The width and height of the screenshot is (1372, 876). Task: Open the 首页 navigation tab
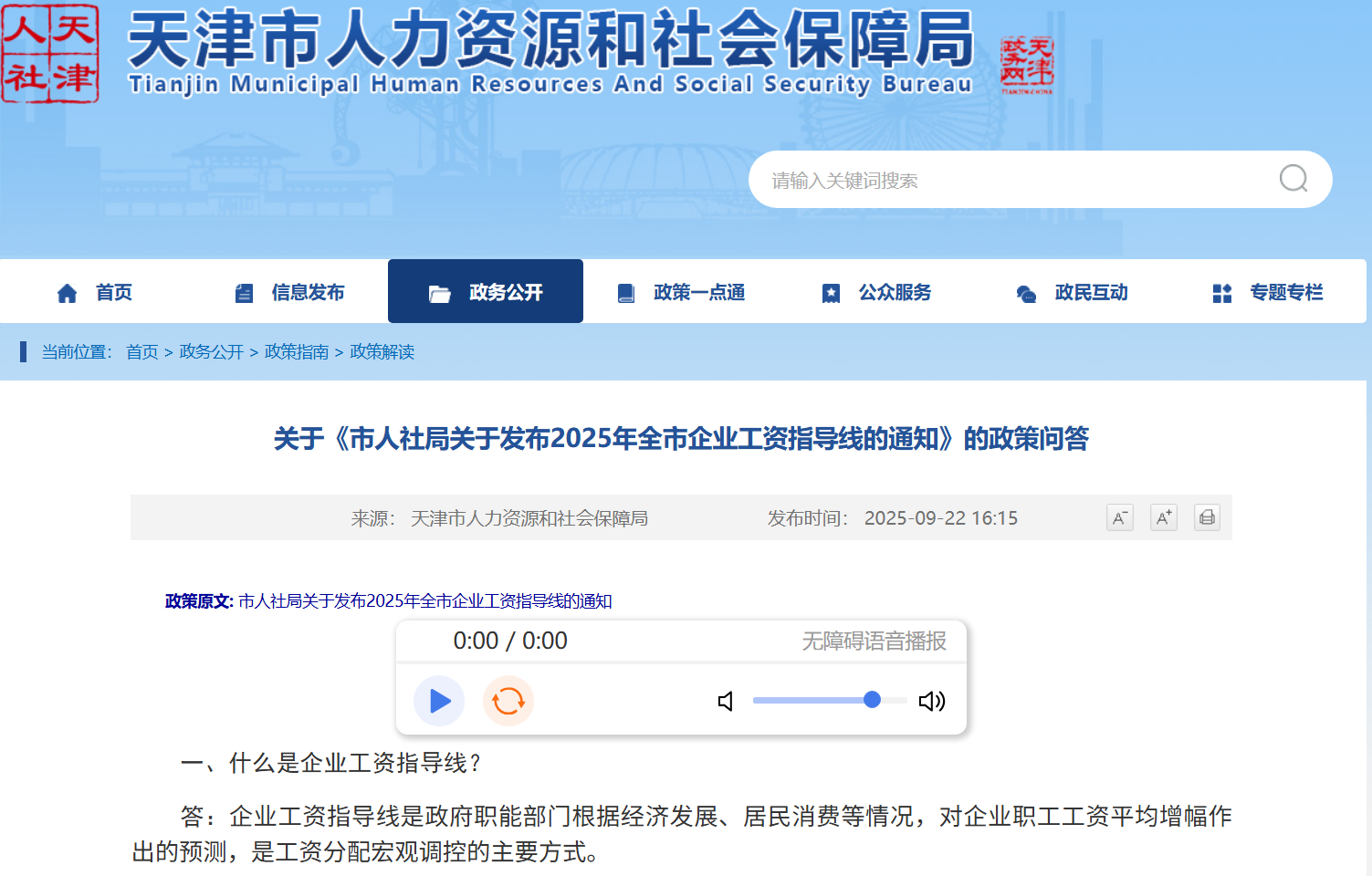95,292
